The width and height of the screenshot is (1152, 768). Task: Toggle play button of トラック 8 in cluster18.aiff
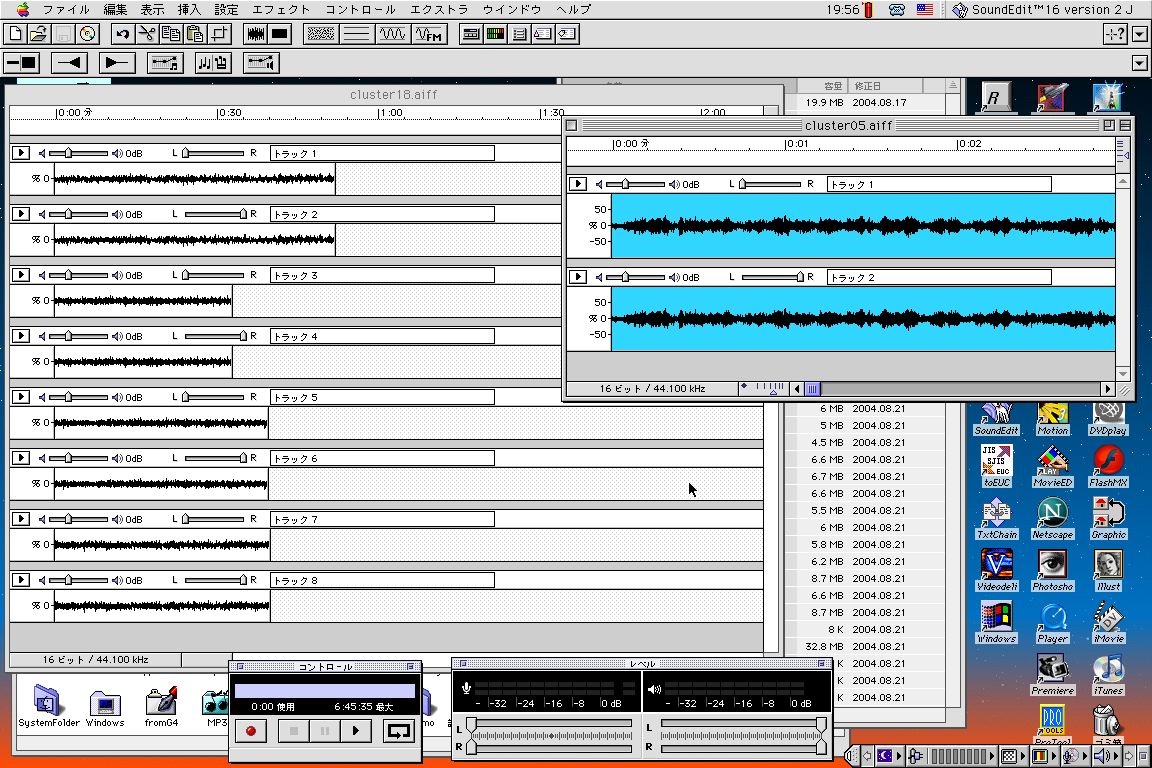21,580
